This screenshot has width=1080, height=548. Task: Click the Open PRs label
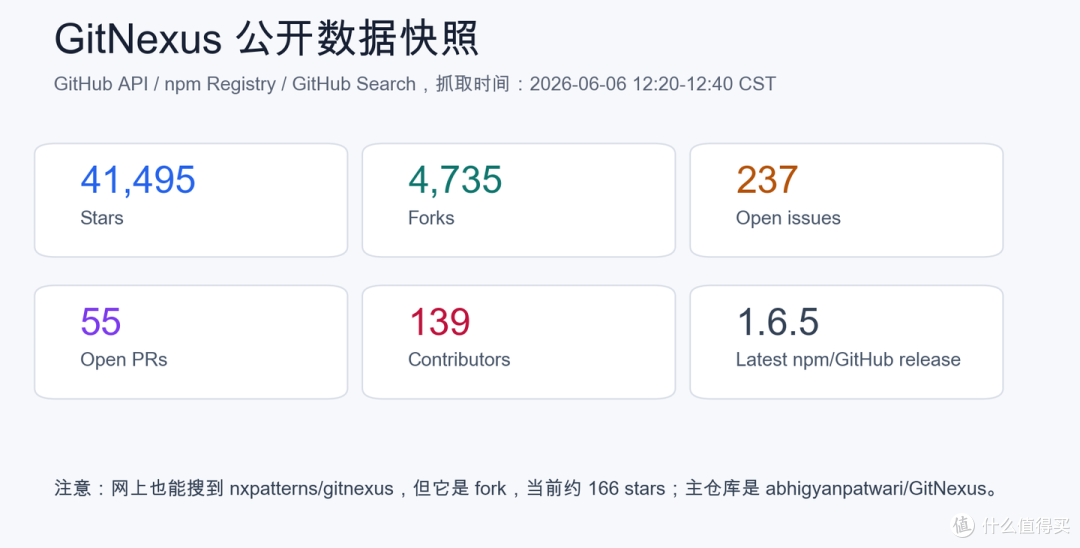[123, 359]
